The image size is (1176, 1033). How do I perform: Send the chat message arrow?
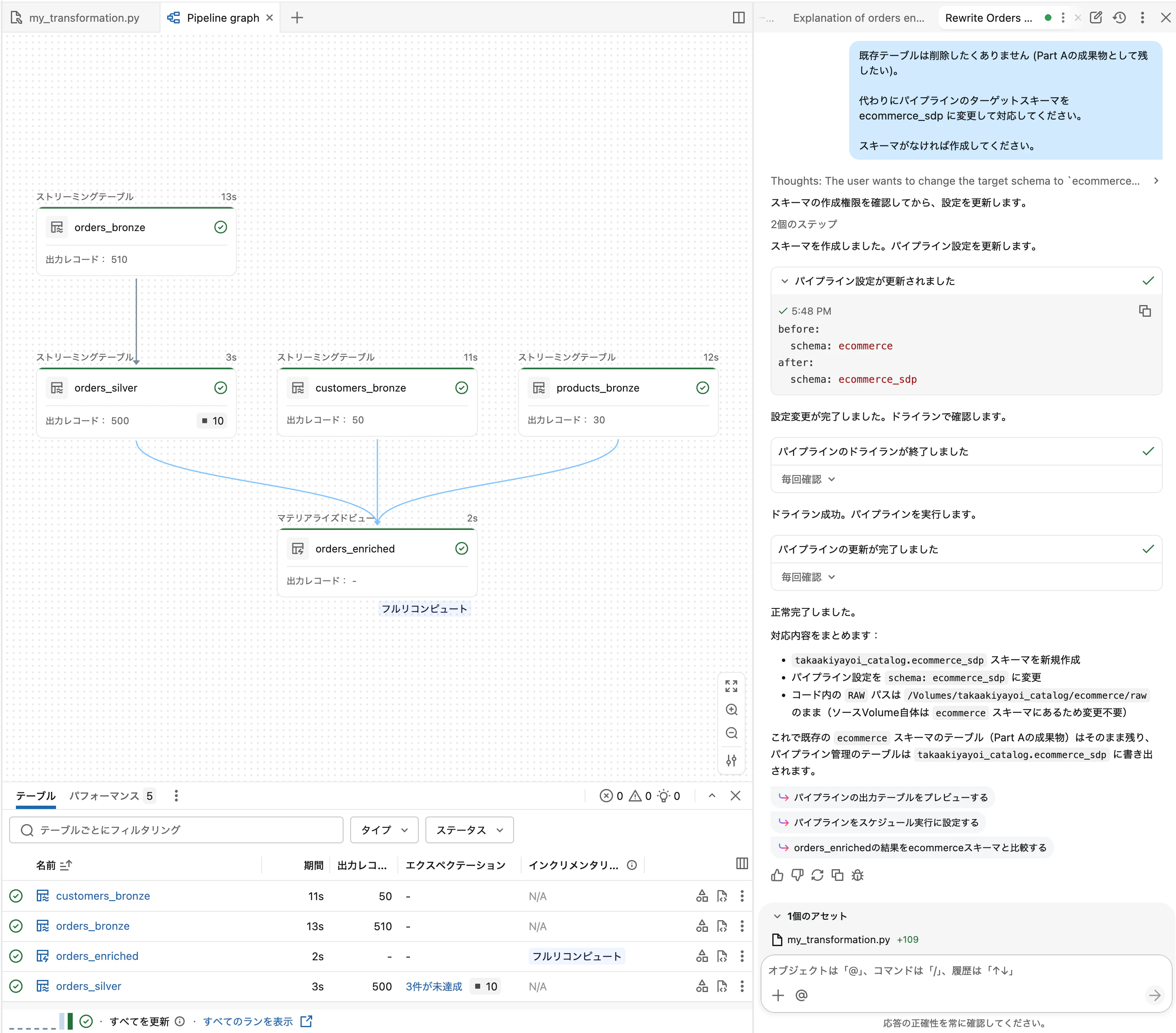pyautogui.click(x=1155, y=995)
